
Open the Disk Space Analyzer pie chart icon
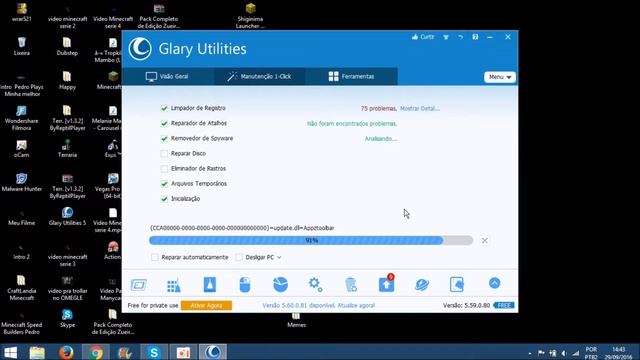pyautogui.click(x=280, y=284)
